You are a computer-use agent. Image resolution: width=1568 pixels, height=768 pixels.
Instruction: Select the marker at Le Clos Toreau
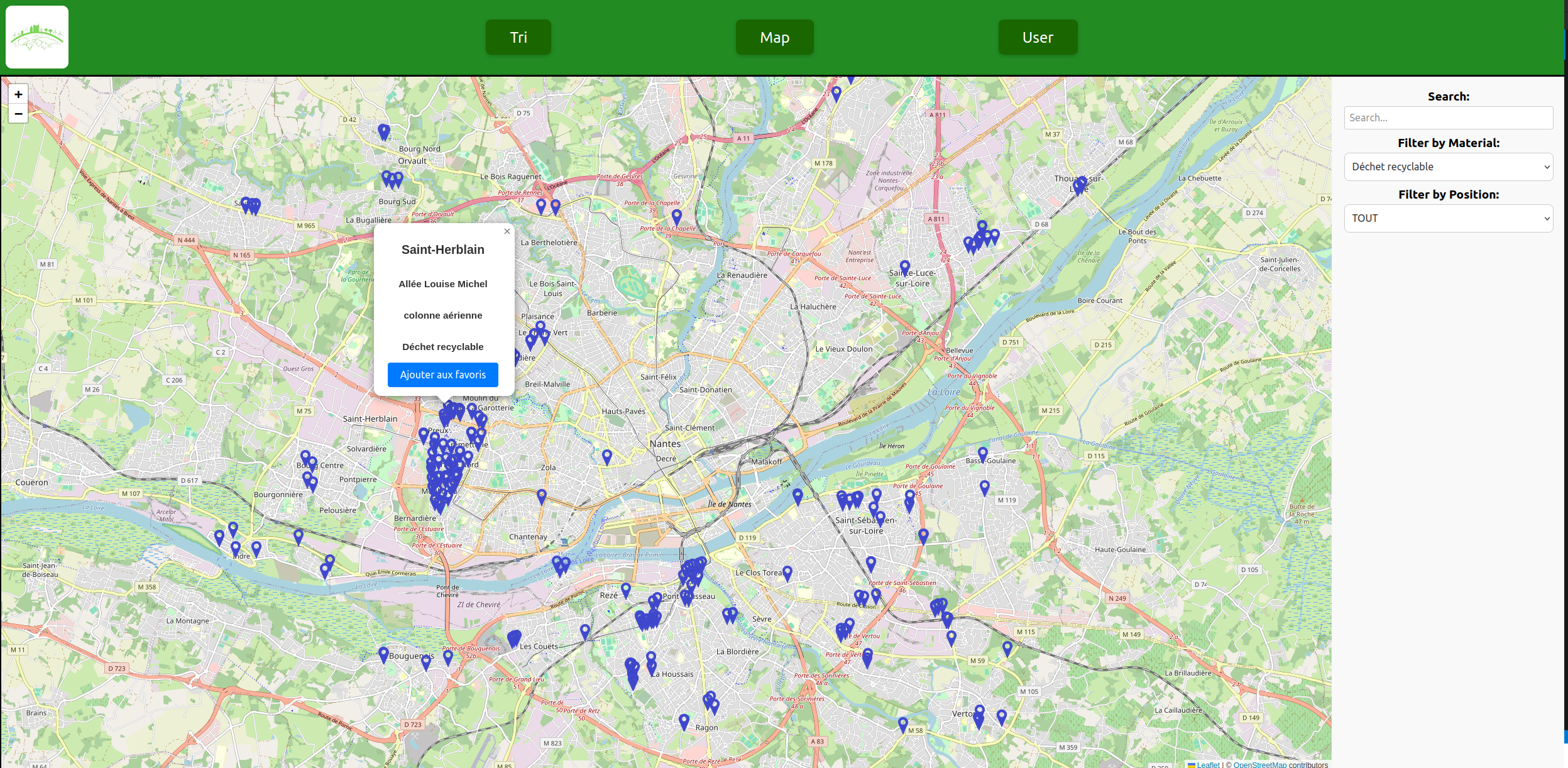pyautogui.click(x=787, y=573)
